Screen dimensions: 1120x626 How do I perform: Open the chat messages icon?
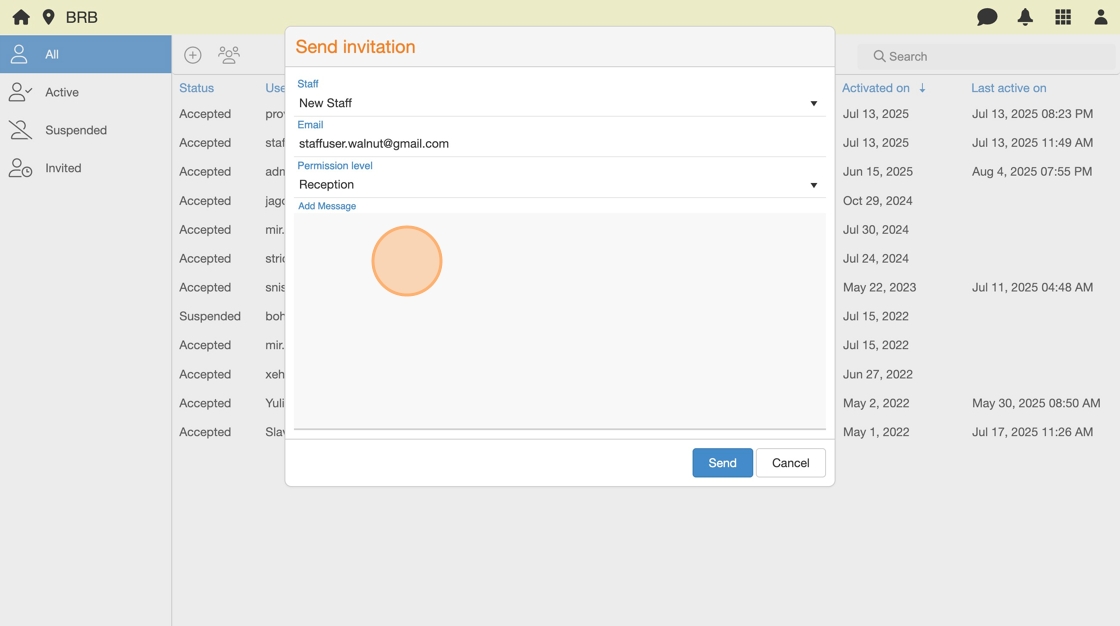tap(987, 17)
